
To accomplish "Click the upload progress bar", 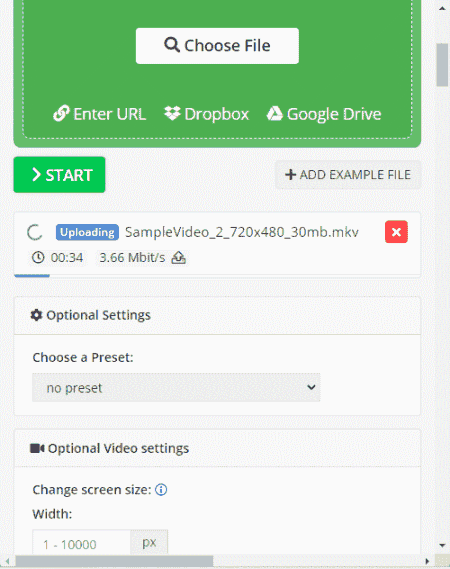I will click(217, 276).
